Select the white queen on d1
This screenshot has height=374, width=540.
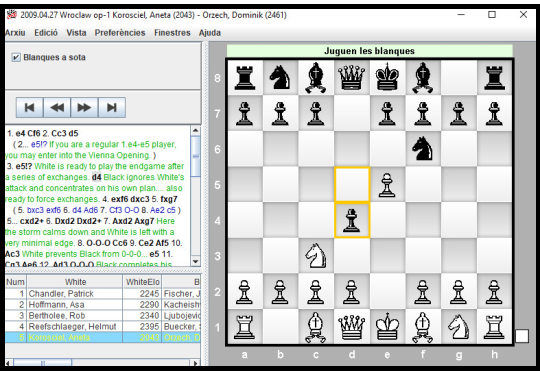(351, 327)
